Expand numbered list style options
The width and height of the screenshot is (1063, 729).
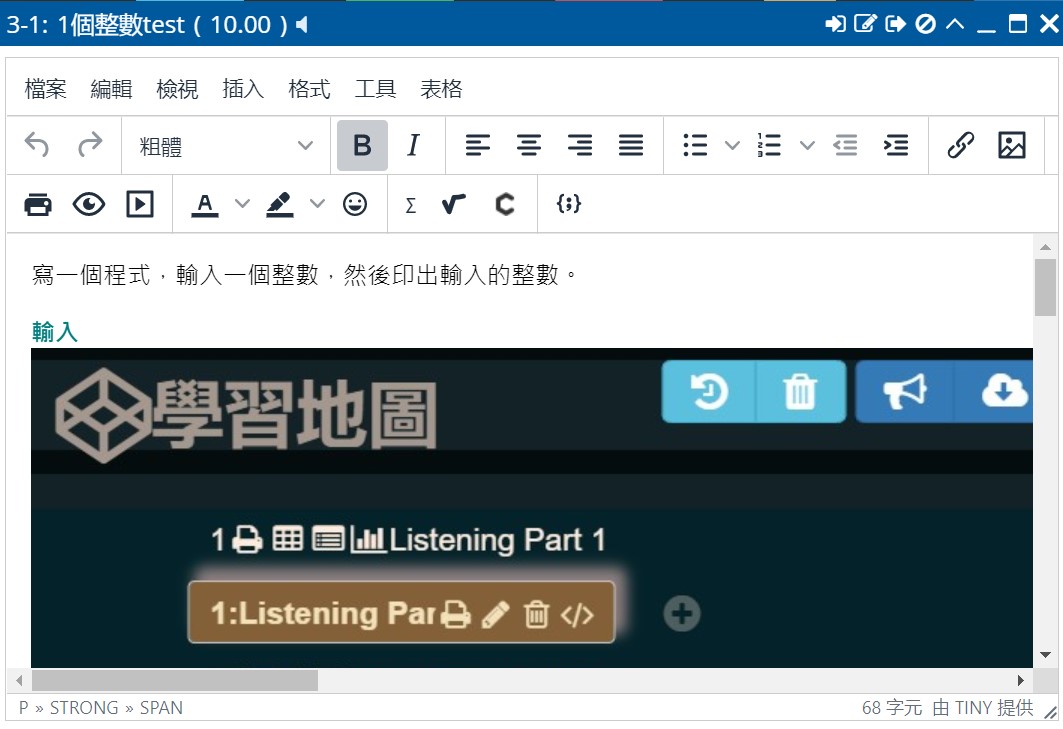click(807, 145)
